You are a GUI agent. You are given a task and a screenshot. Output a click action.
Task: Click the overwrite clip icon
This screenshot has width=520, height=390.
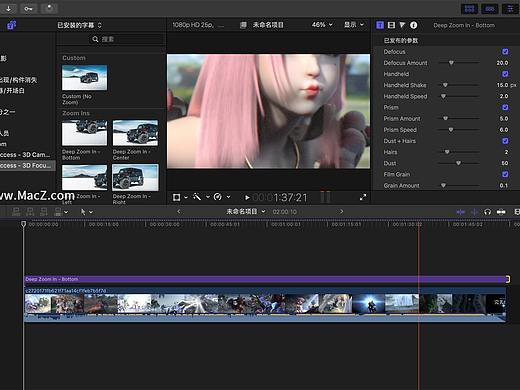click(58, 212)
